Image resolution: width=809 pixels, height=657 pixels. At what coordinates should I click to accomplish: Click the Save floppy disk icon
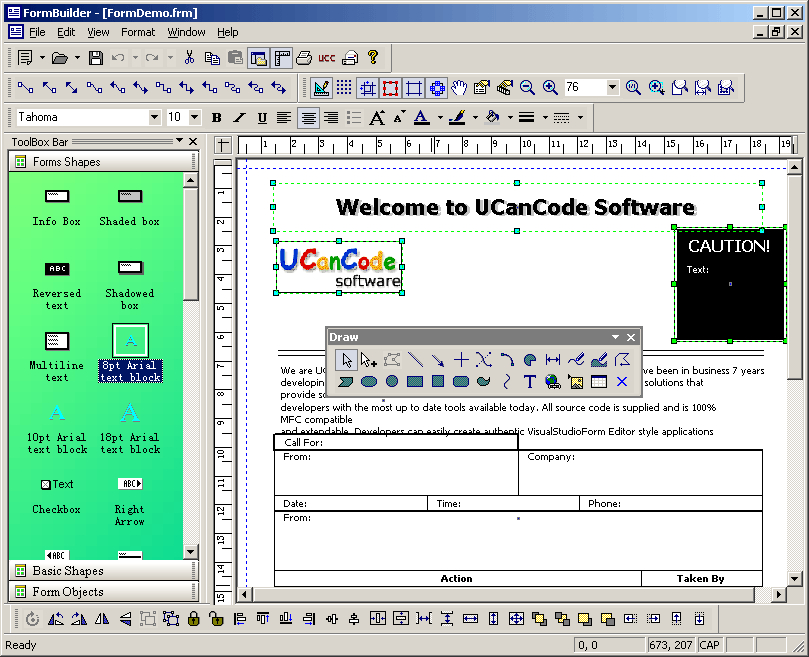(95, 58)
